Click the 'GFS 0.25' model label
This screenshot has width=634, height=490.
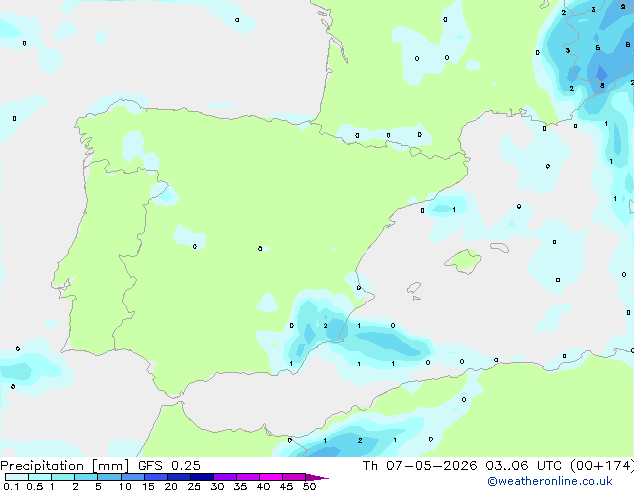[x=169, y=466]
